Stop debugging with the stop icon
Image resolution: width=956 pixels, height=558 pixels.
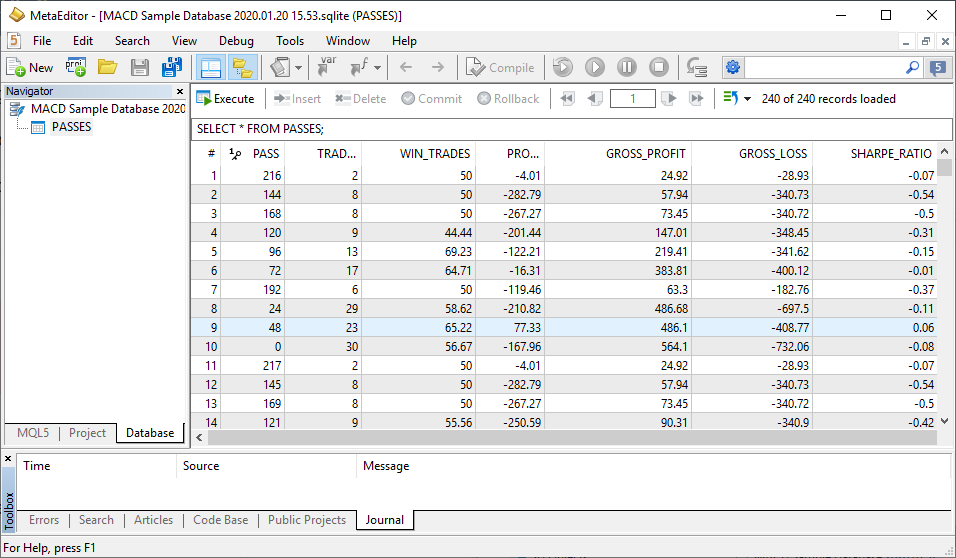click(658, 67)
